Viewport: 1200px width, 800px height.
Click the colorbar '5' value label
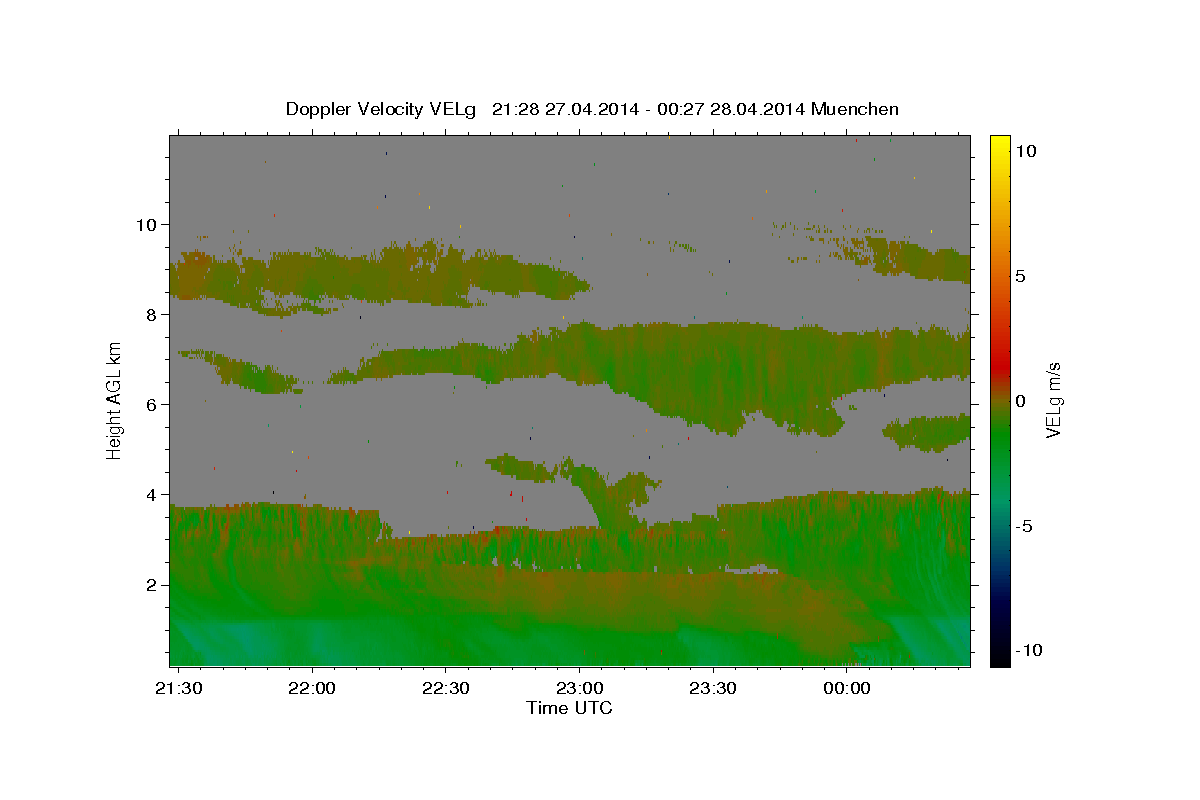1020,276
